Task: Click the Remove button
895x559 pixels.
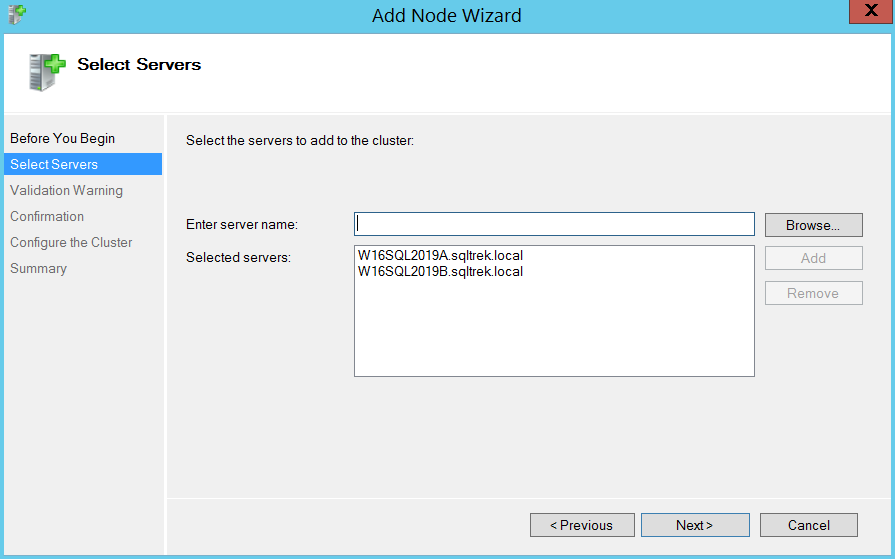Action: 813,293
